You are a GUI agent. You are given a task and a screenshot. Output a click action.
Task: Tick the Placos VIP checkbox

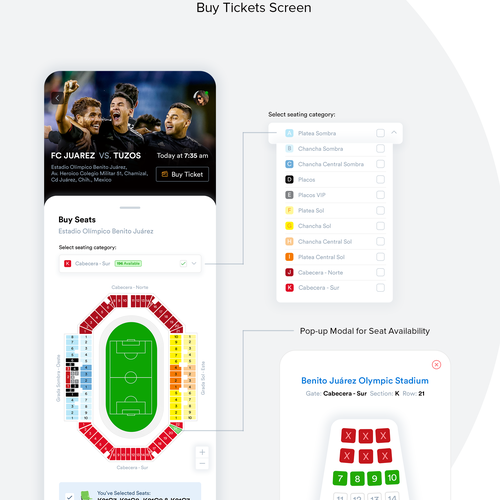point(380,195)
